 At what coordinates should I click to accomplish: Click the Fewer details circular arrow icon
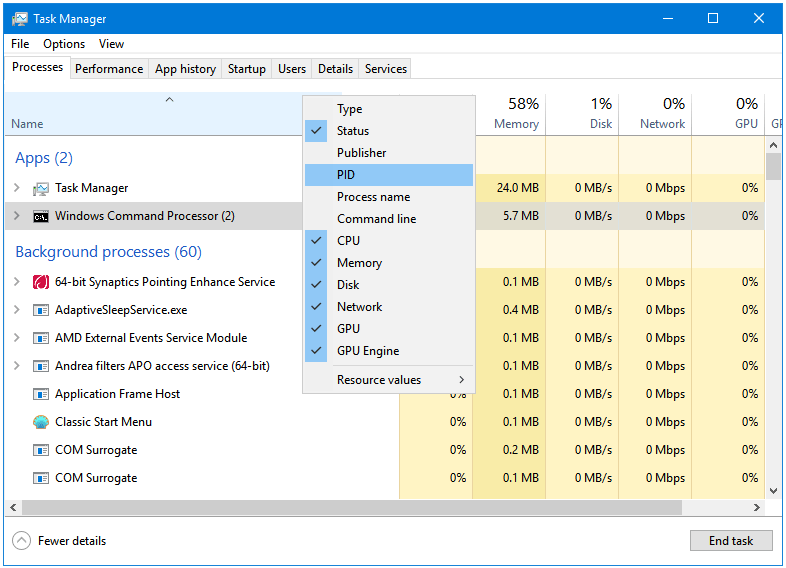point(21,541)
